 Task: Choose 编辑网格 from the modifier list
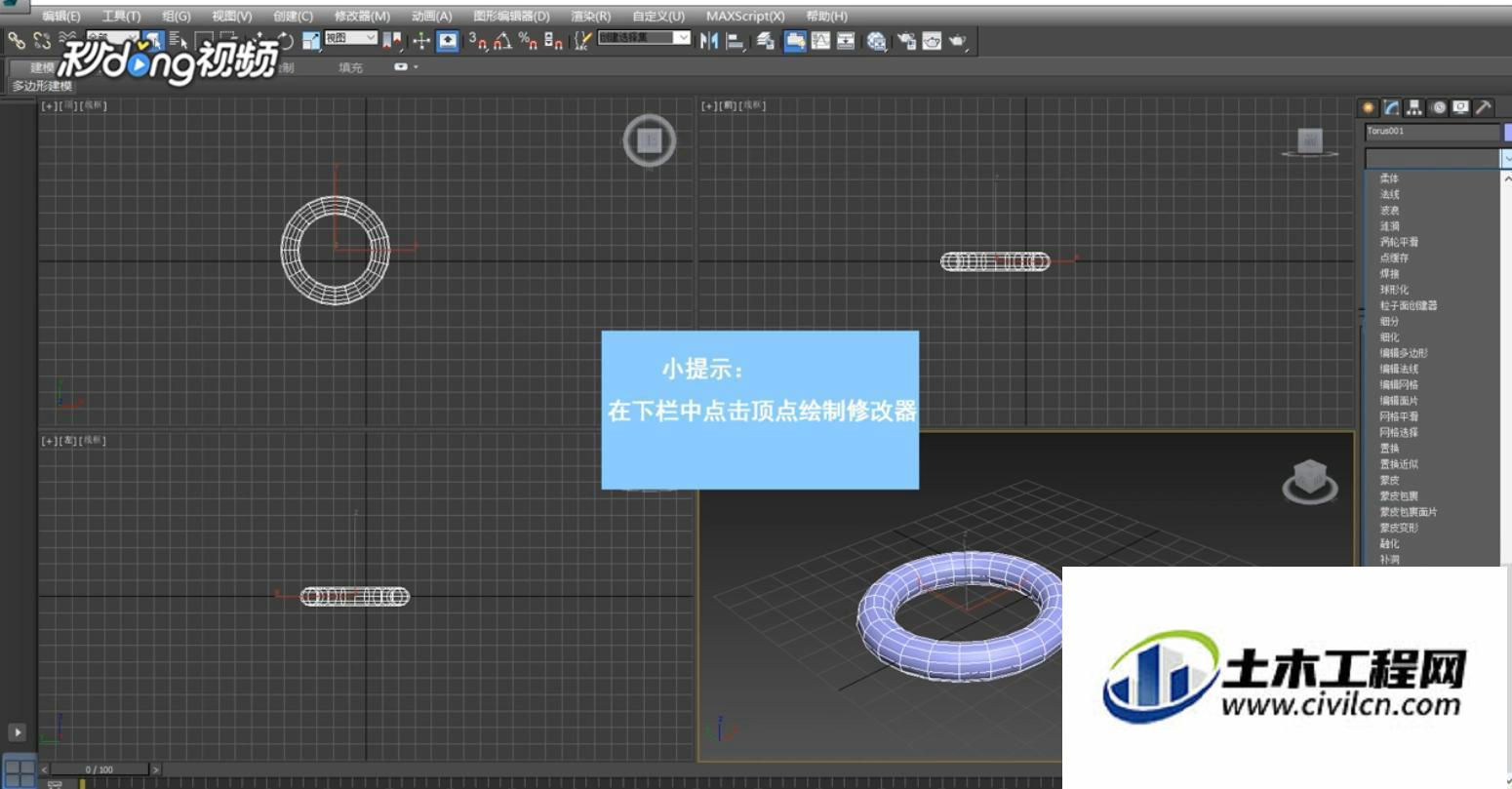(1399, 384)
